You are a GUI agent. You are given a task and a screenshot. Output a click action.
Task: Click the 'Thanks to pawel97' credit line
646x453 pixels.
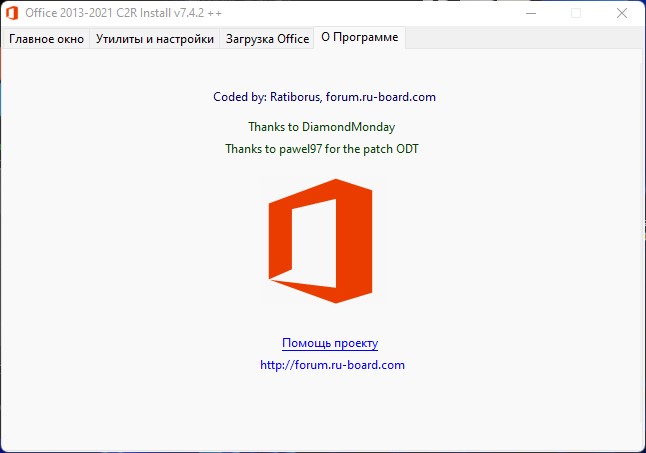tap(329, 148)
